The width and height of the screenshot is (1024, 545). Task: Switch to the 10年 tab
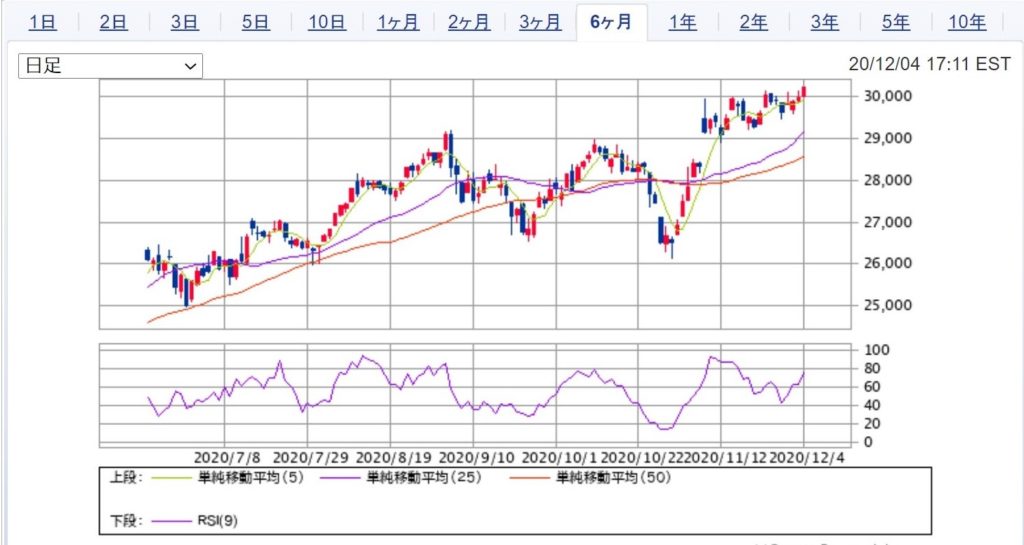(x=966, y=22)
